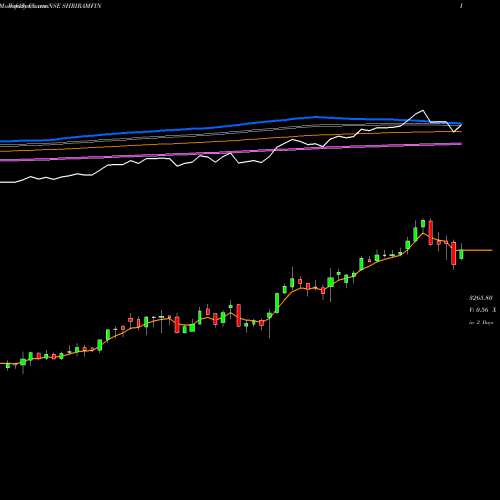Click the volume label 'V: 0.56 X'
This screenshot has width=500, height=500.
pos(482,310)
